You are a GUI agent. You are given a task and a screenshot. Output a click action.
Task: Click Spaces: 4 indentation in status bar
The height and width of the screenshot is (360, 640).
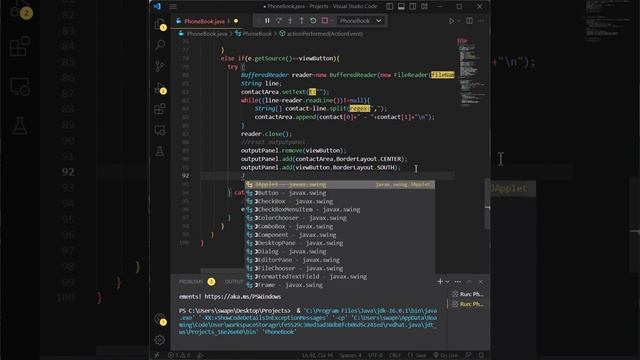[351, 356]
